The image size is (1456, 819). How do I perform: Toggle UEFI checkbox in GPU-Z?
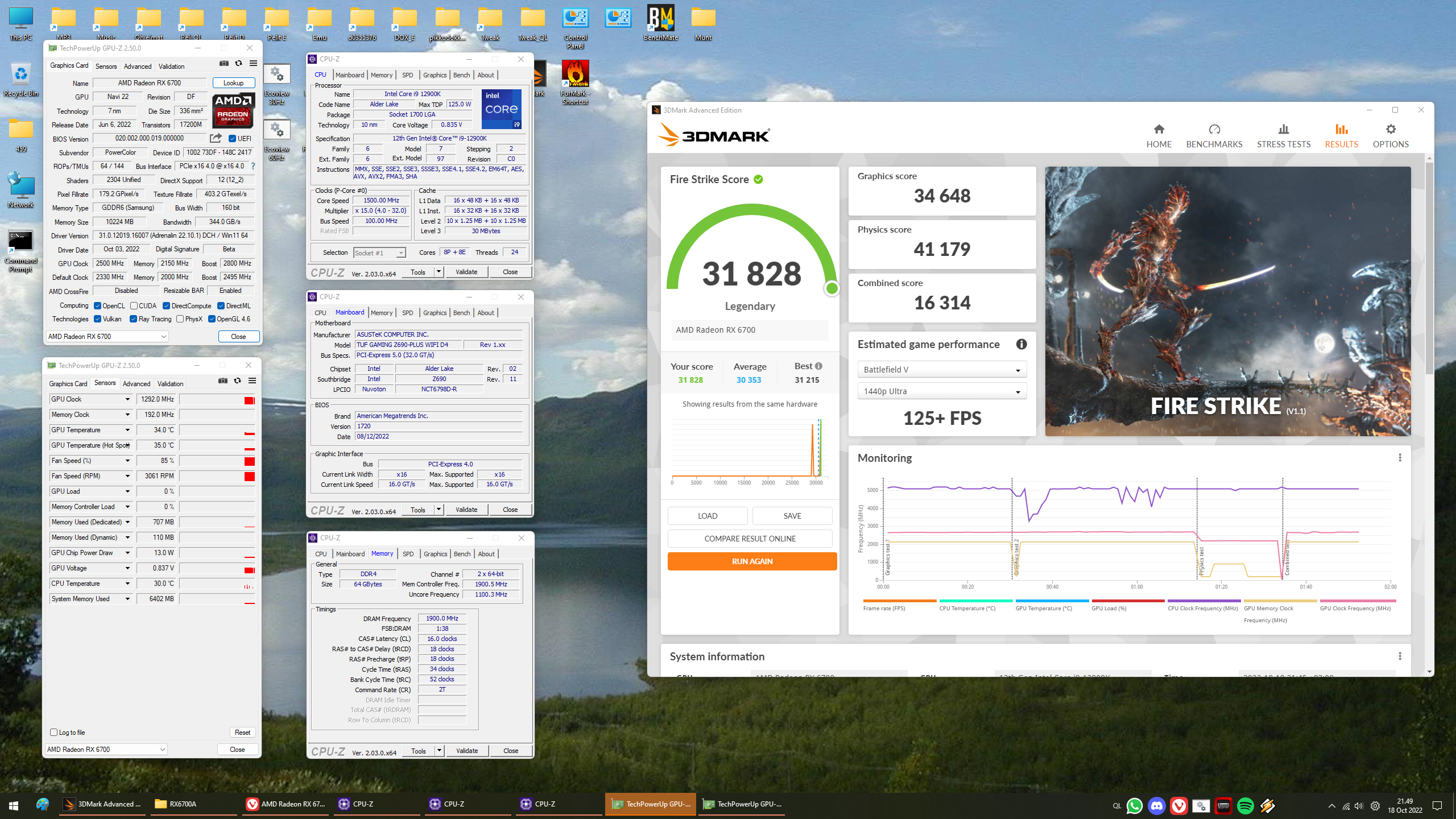[232, 139]
